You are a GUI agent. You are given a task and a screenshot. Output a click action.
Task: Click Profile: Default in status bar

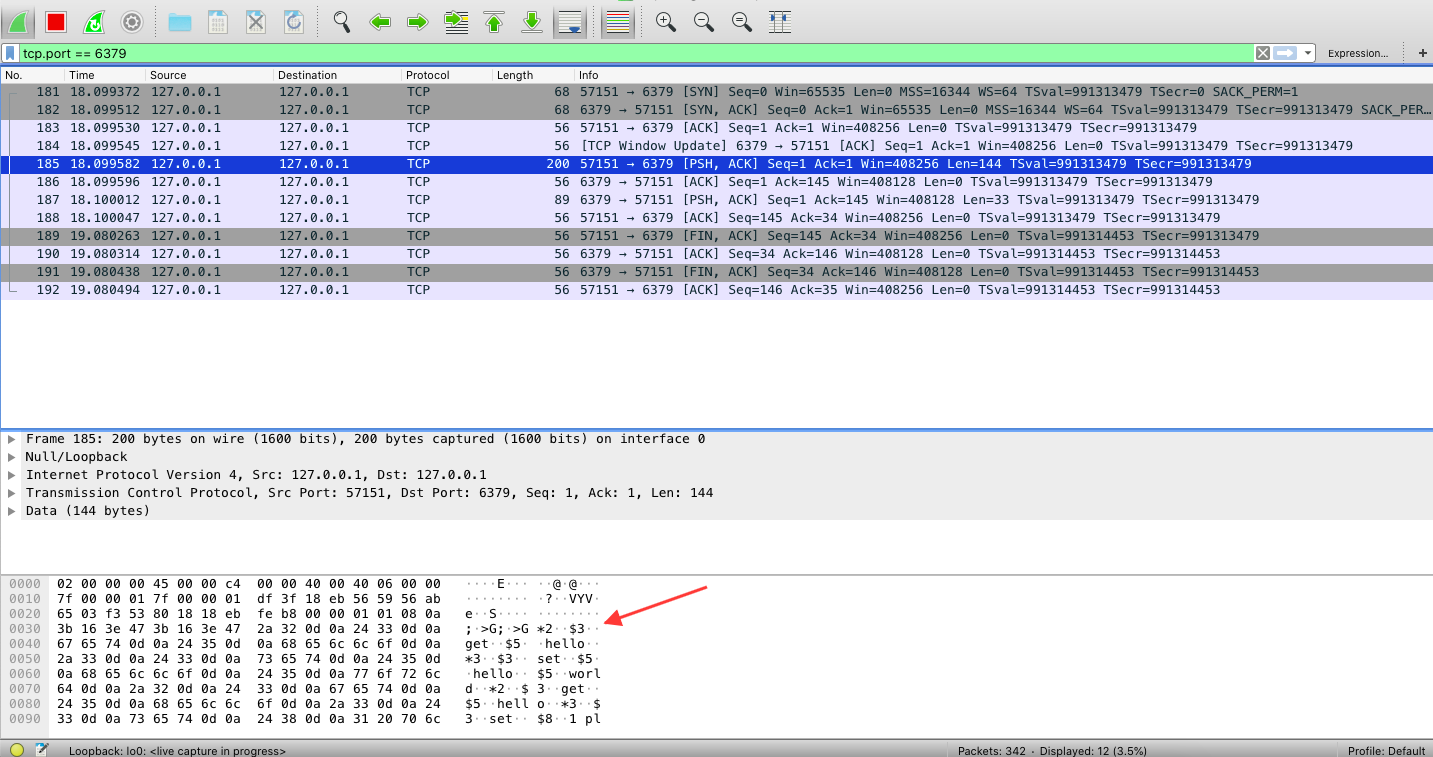[1385, 750]
